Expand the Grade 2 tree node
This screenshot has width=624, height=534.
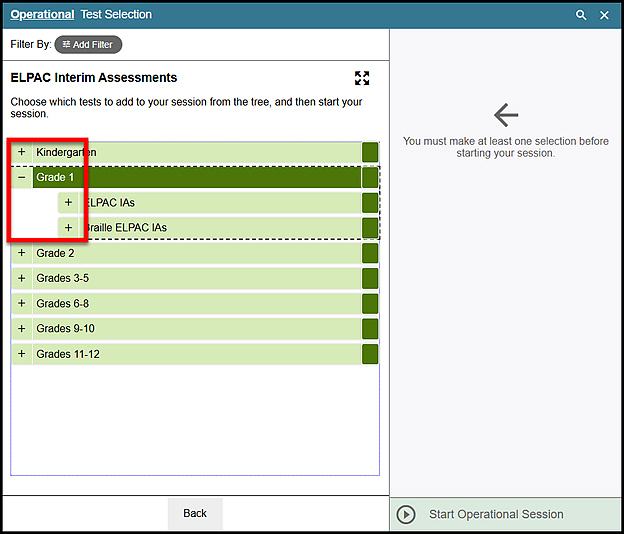(x=22, y=253)
